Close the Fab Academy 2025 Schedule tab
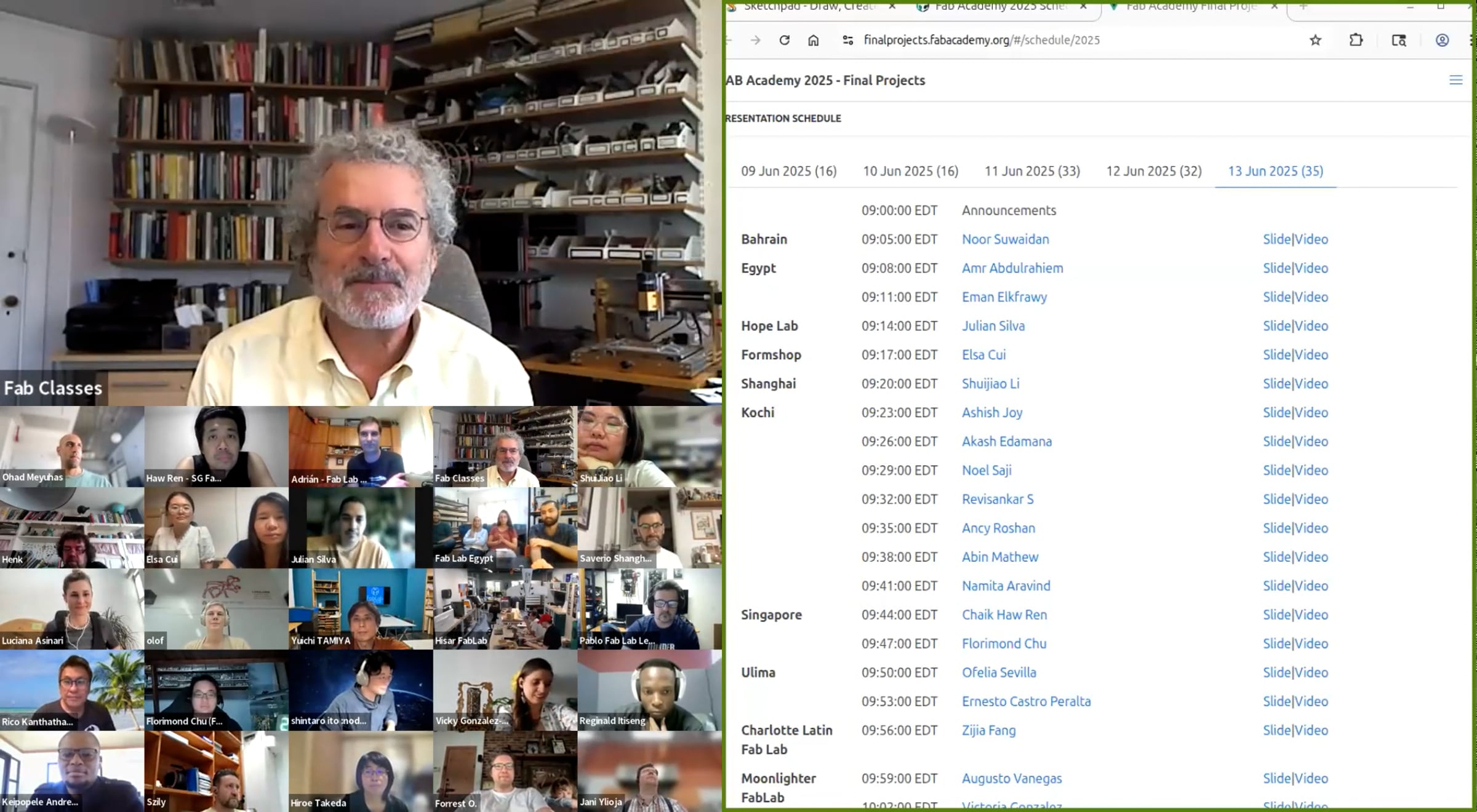 pos(1083,6)
